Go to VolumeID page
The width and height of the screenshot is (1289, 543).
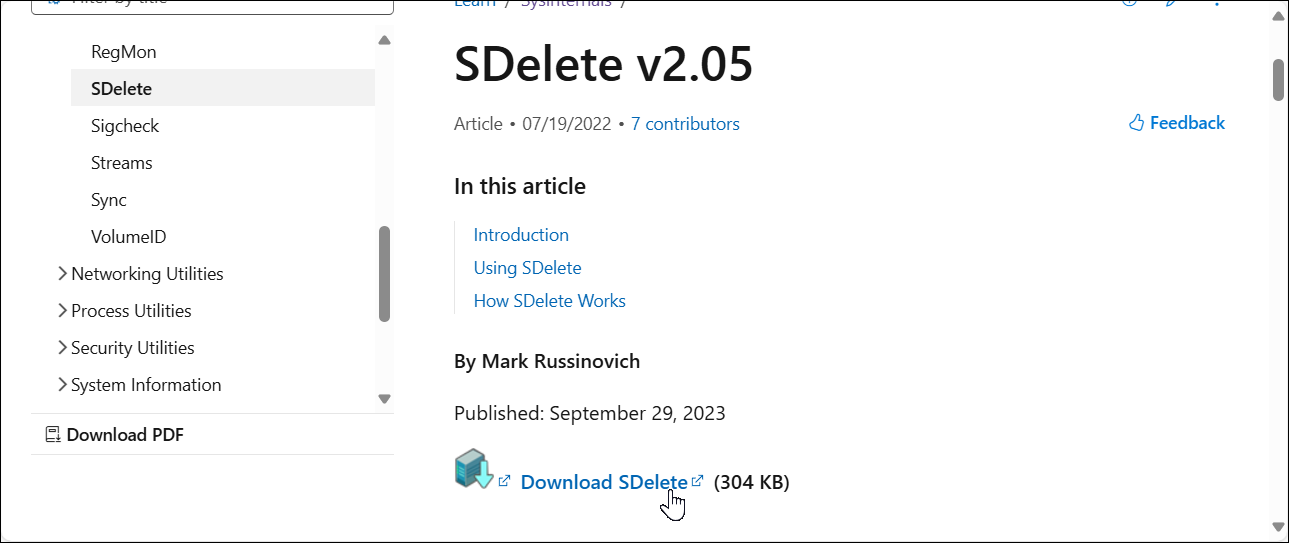click(x=128, y=237)
